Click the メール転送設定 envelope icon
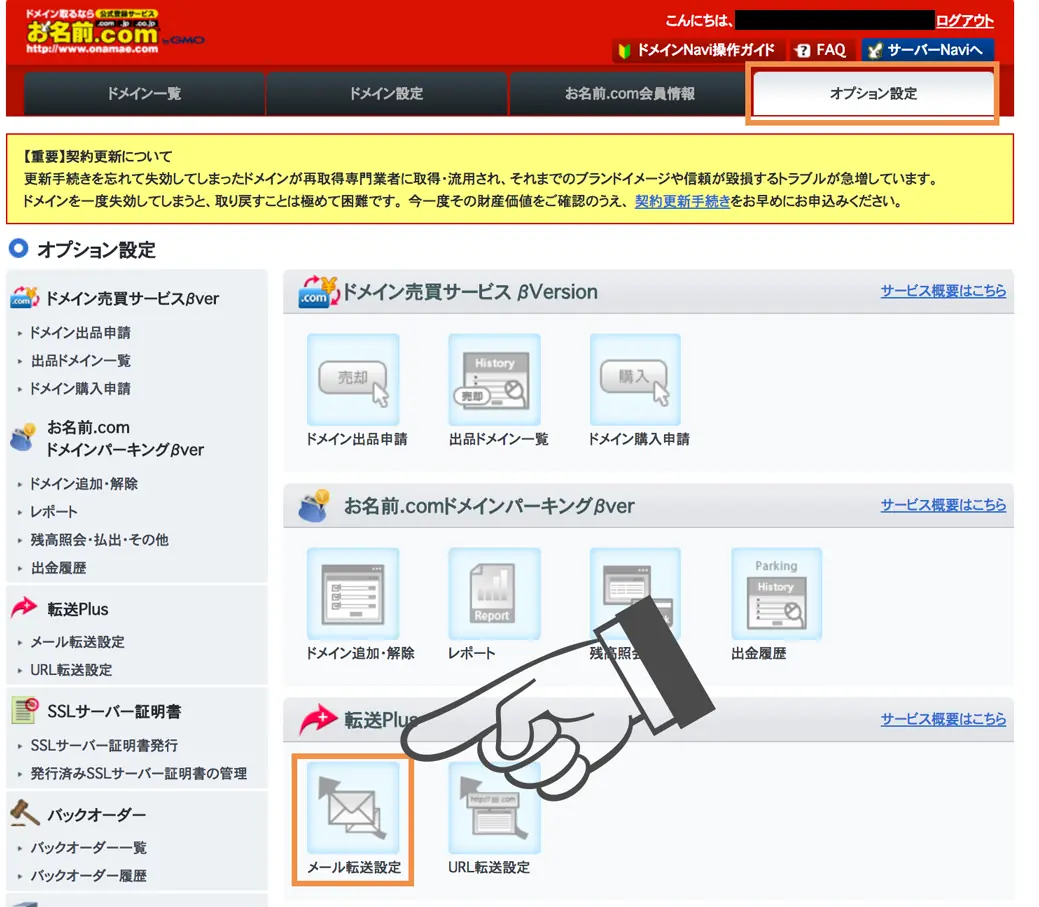 (353, 808)
